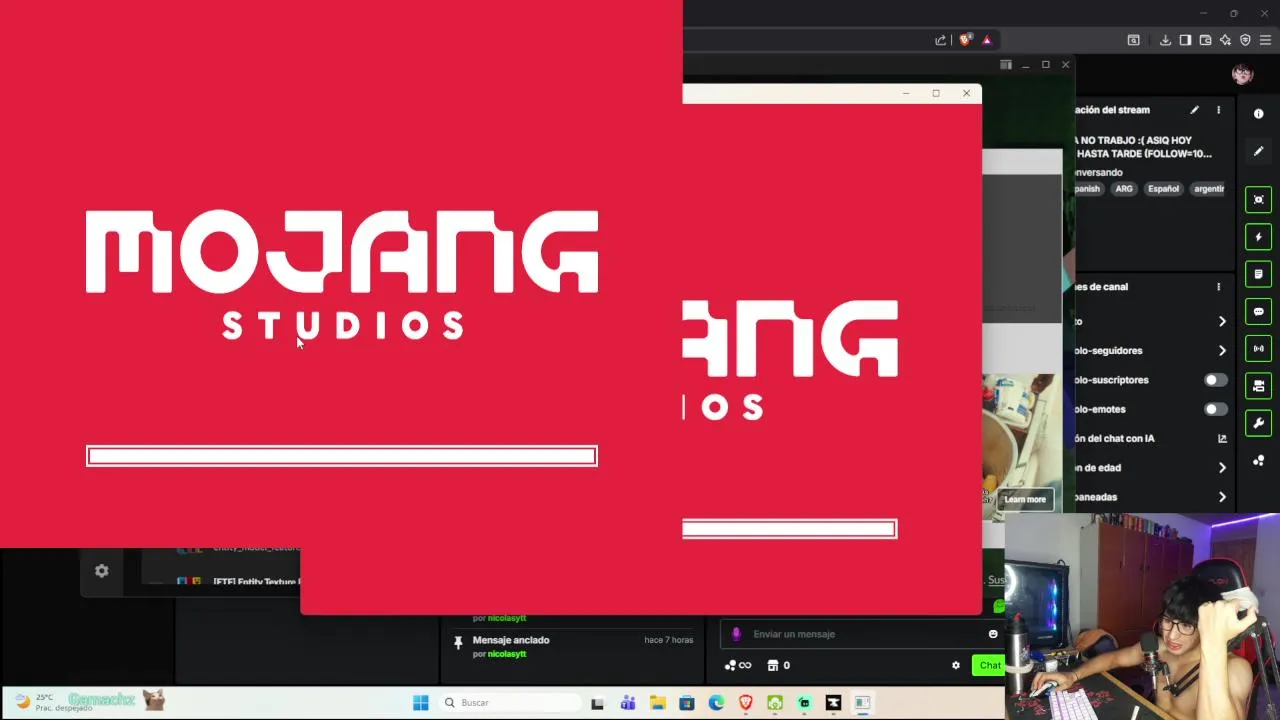
Task: Switch to Brave browser from taskbar
Action: pos(745,703)
